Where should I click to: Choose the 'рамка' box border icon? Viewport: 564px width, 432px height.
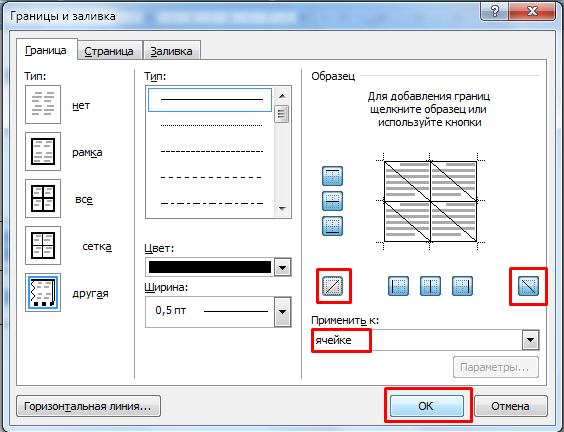point(43,151)
